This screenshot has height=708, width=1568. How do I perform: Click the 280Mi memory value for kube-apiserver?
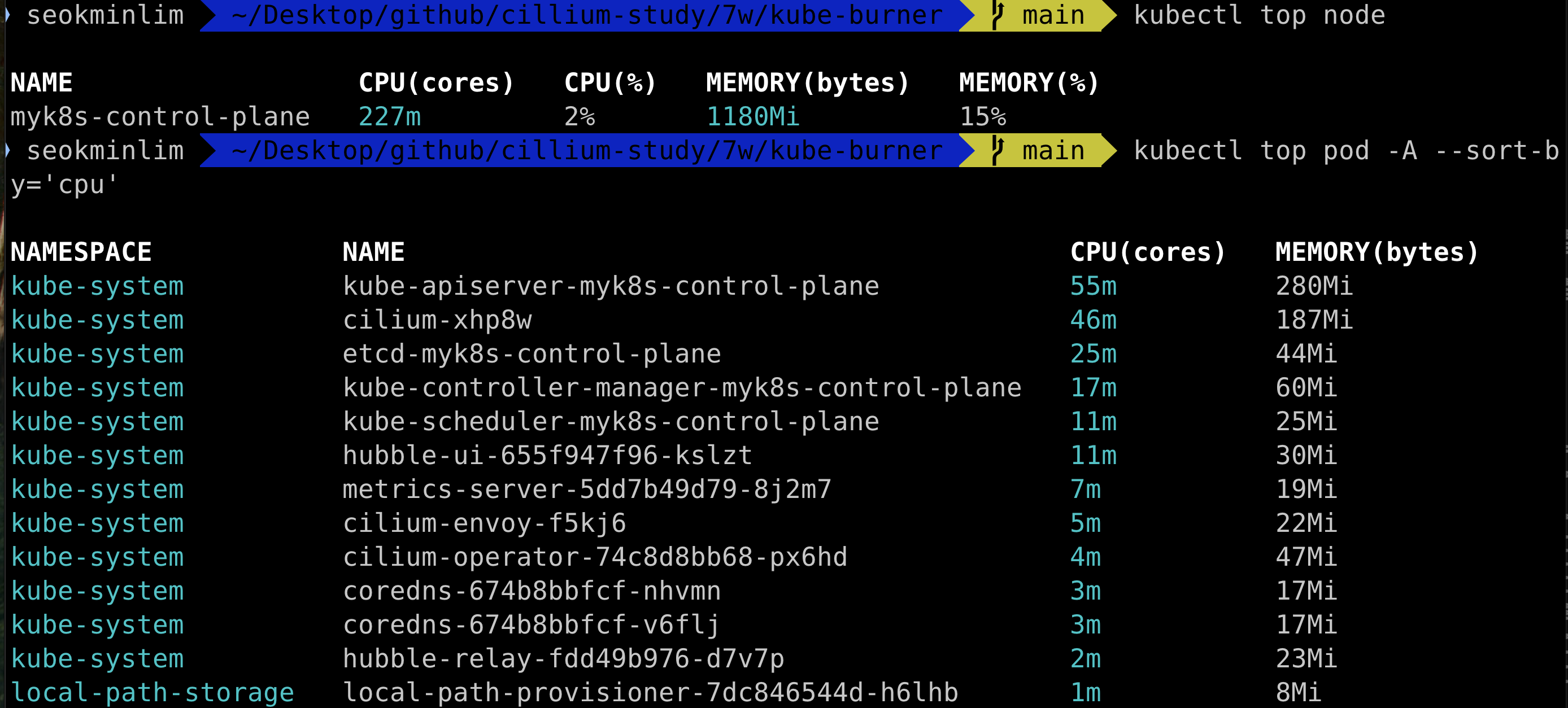pos(1314,286)
